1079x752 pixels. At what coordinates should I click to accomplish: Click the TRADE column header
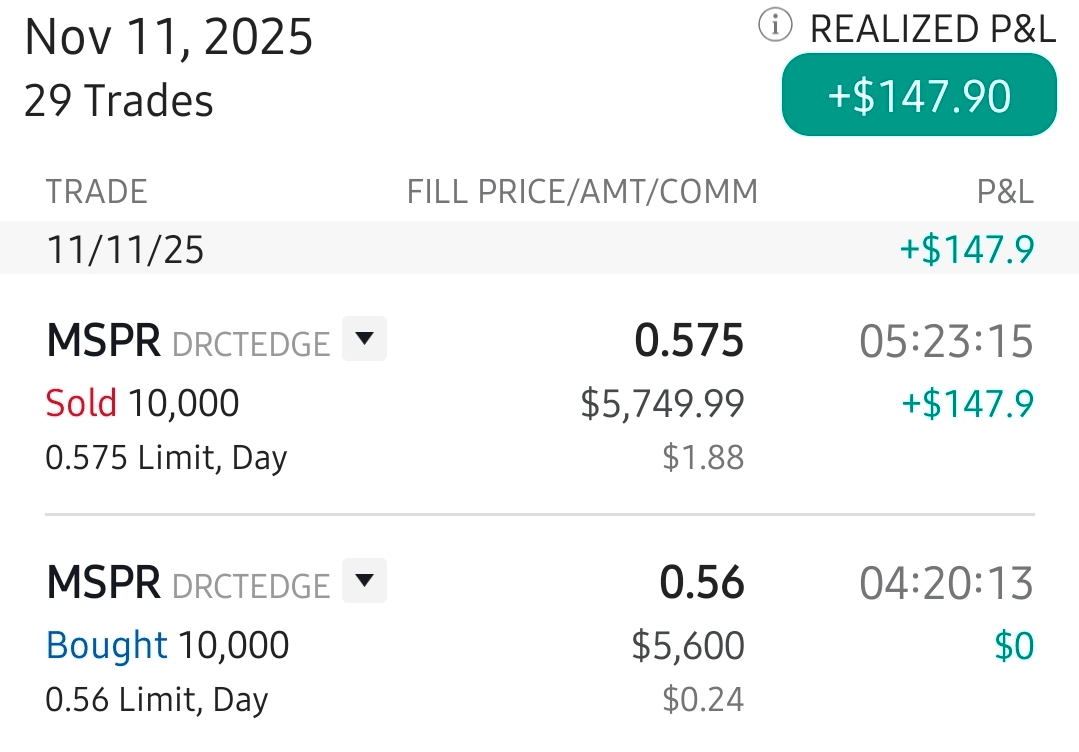[x=96, y=191]
